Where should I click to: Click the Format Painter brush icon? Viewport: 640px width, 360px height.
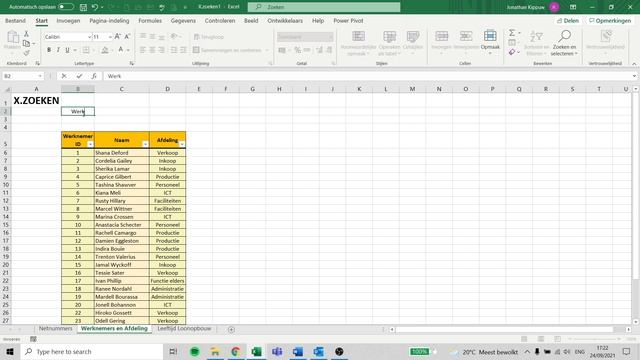(27, 53)
